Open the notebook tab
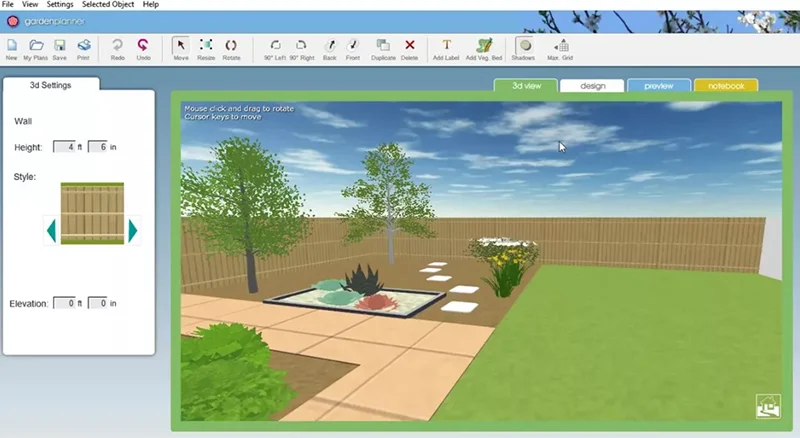Viewport: 800px width, 438px height. [x=725, y=86]
